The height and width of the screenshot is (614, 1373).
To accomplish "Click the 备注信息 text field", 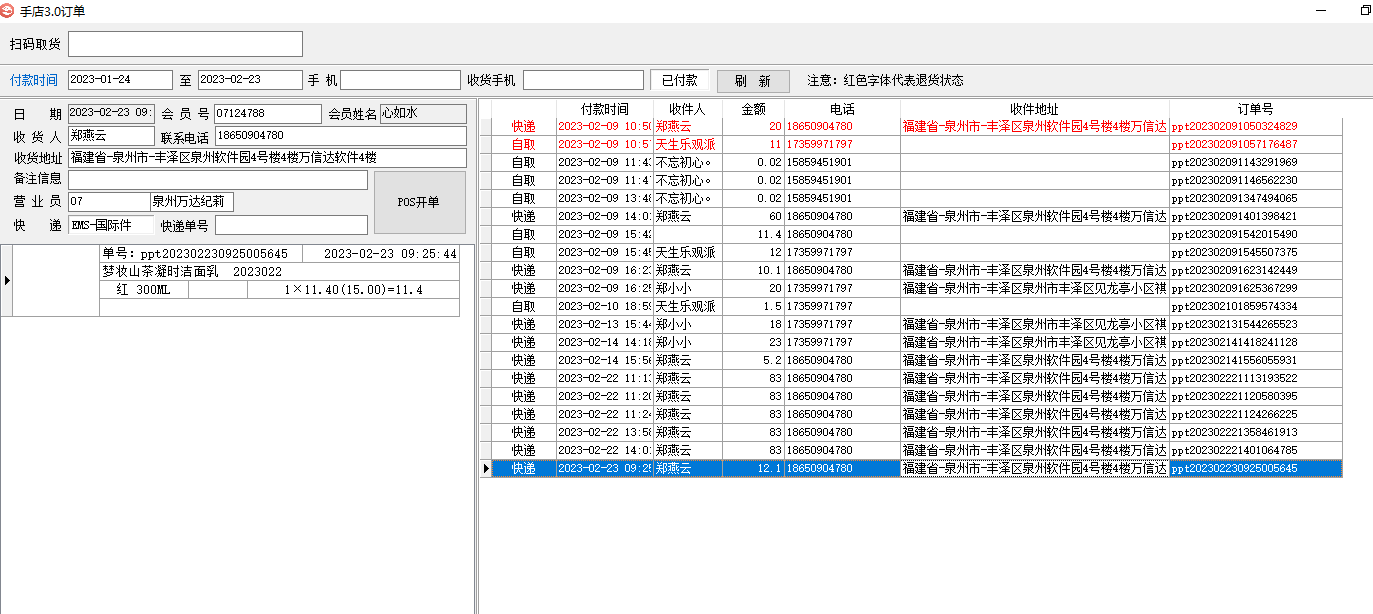I will point(217,180).
